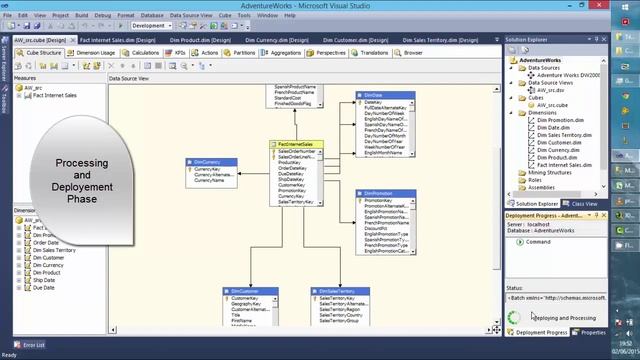Switch to the Partitions tab
640x360 pixels.
coord(240,53)
